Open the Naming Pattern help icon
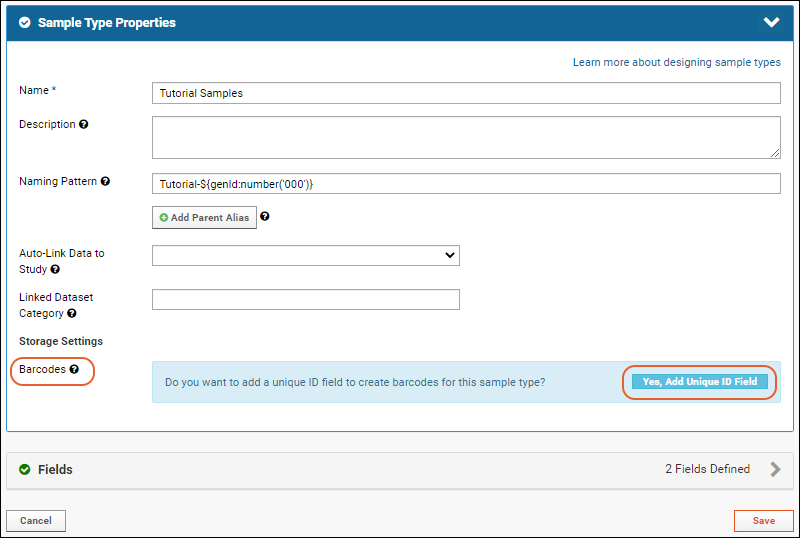The height and width of the screenshot is (538, 800). [105, 181]
